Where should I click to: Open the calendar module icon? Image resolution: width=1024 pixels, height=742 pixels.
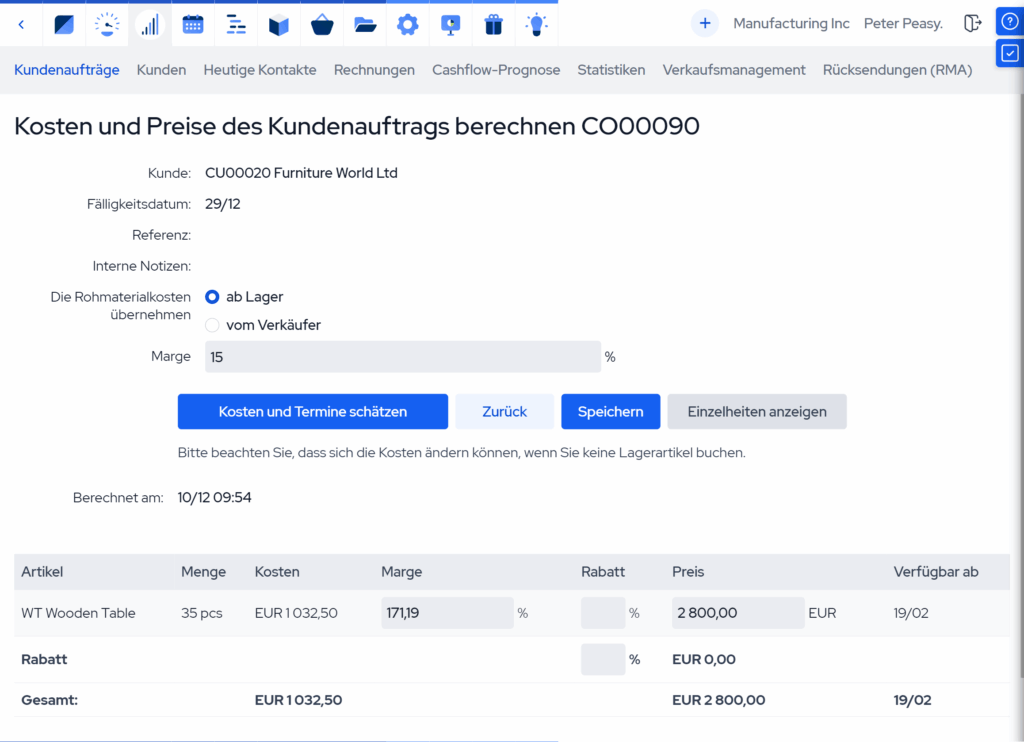pos(193,24)
